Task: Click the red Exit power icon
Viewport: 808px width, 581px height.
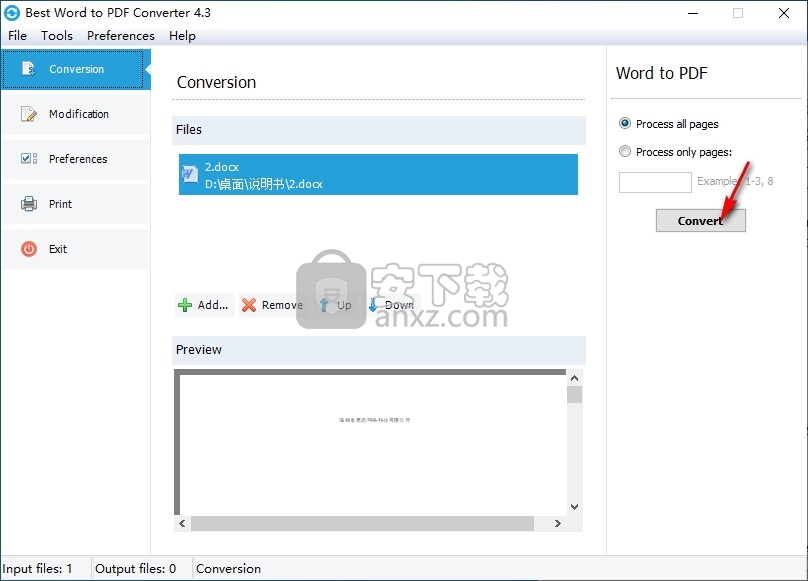Action: [29, 249]
